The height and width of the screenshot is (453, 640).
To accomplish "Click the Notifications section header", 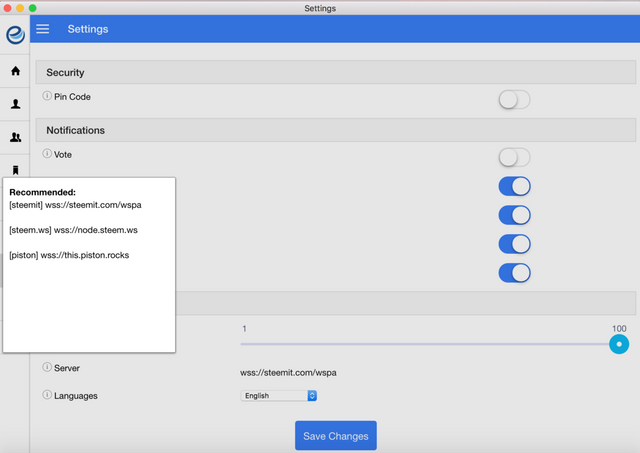I will pyautogui.click(x=336, y=130).
